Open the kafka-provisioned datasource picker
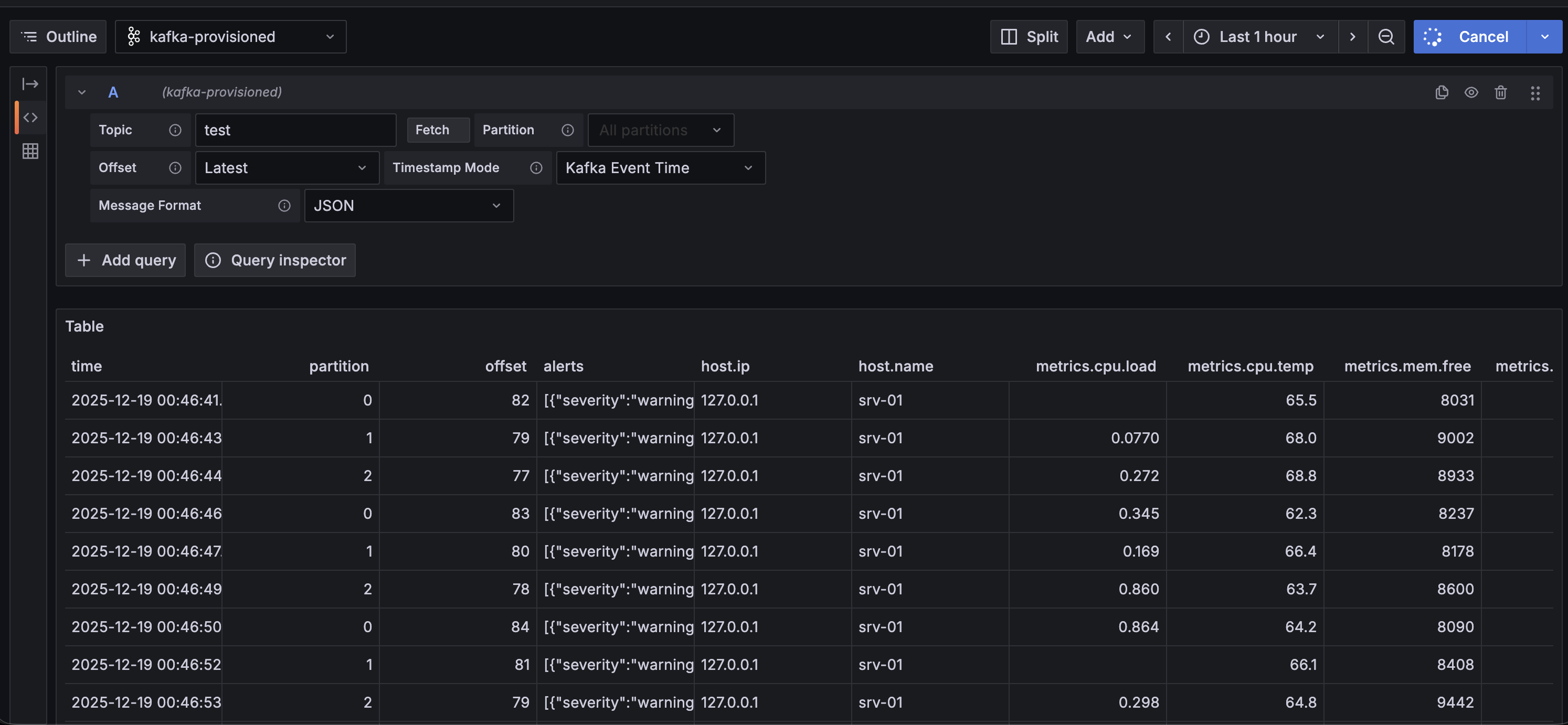Image resolution: width=1568 pixels, height=725 pixels. pos(231,37)
